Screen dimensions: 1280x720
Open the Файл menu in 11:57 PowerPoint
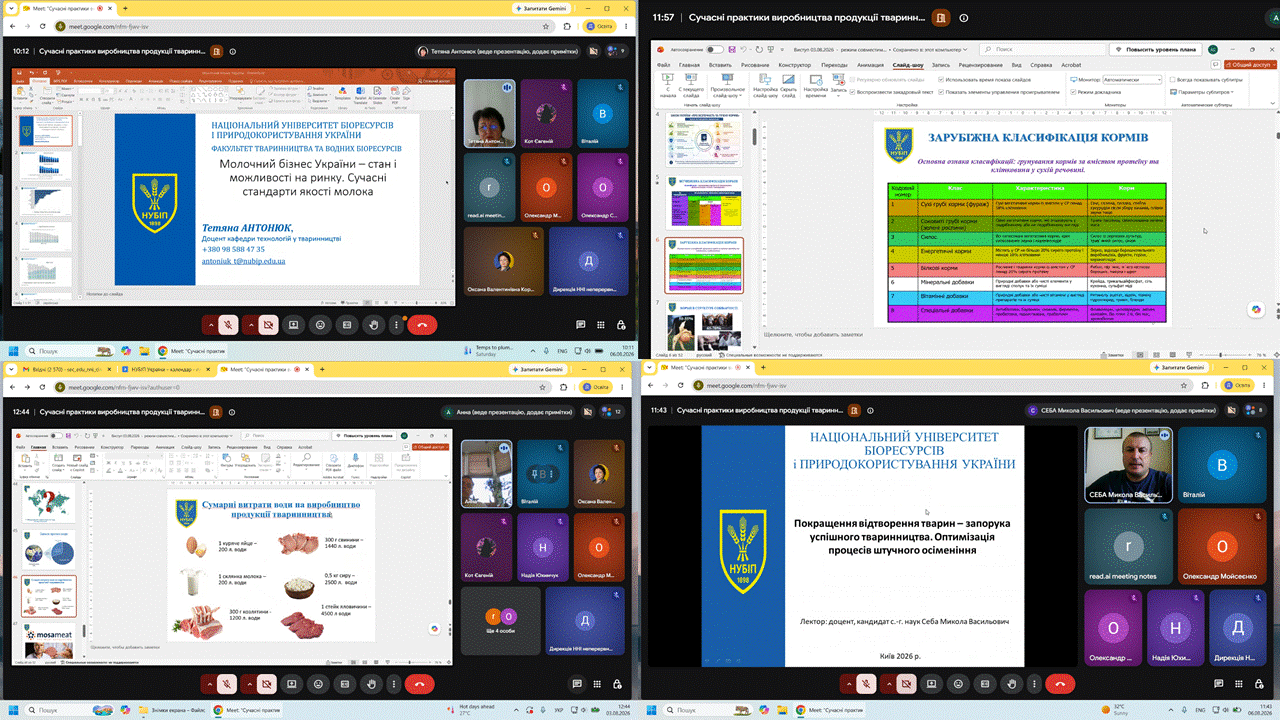(x=664, y=65)
